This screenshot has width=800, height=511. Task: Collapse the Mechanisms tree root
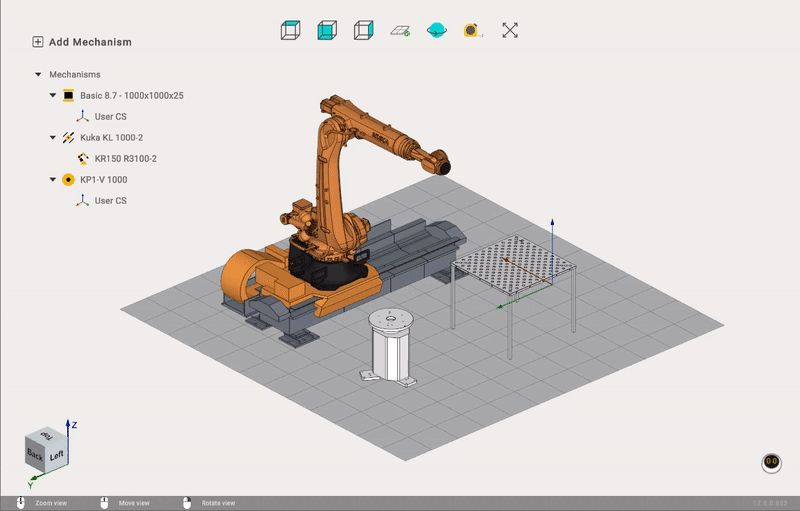pos(38,74)
